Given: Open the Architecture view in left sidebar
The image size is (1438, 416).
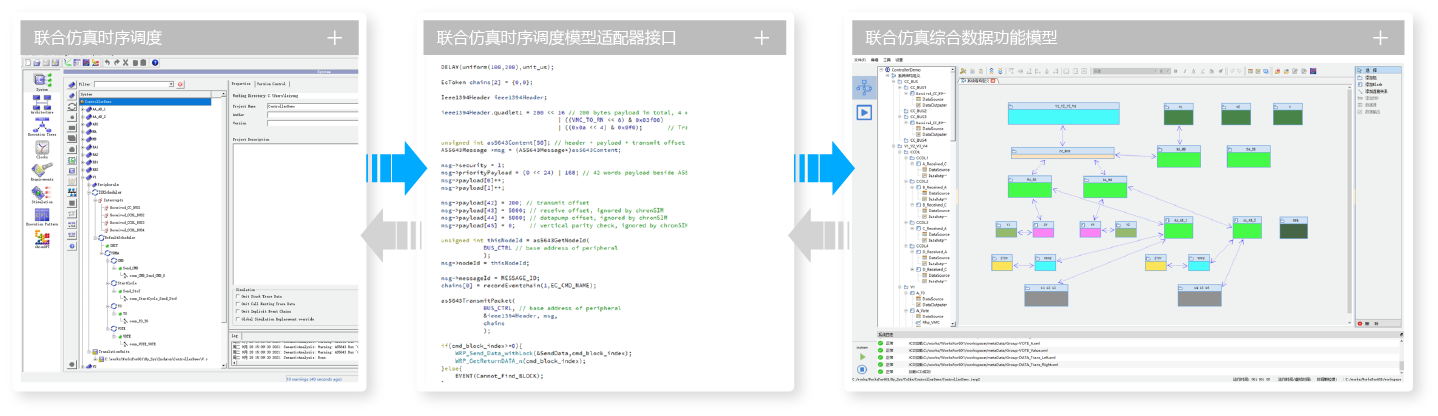Looking at the screenshot, I should point(43,106).
